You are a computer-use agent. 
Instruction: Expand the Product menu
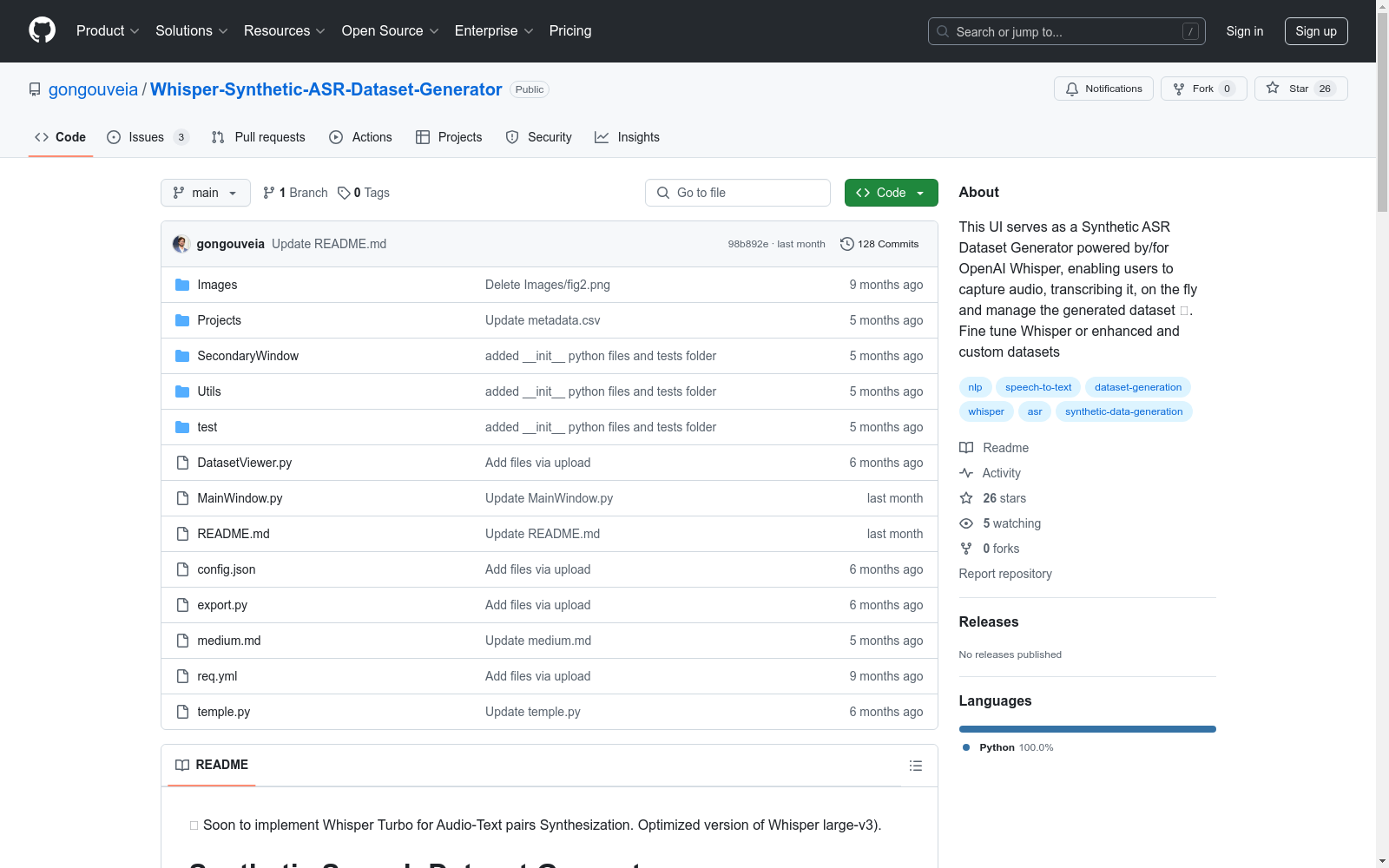click(x=108, y=30)
